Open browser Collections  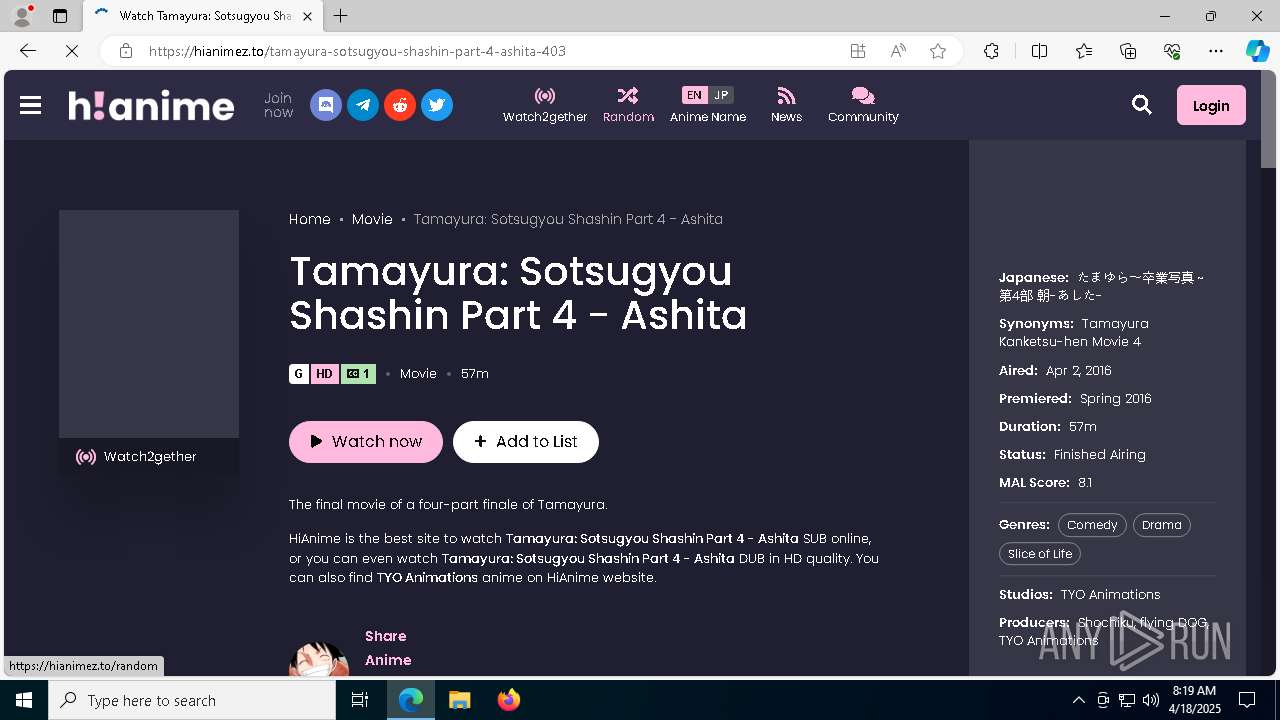(1128, 51)
